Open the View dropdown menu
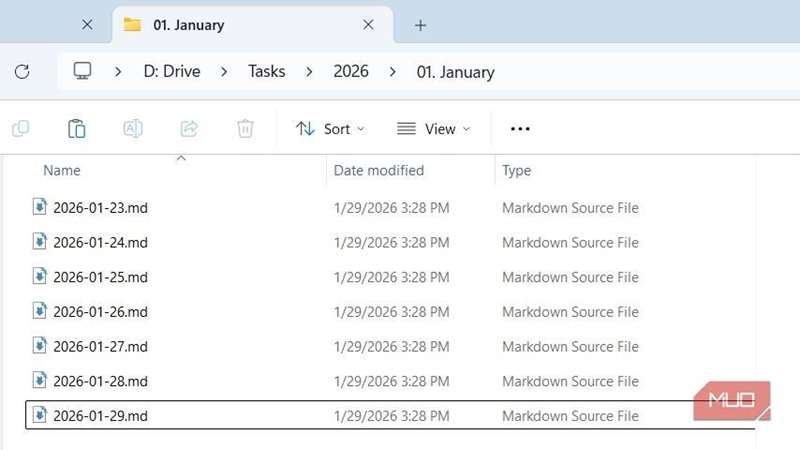Viewport: 800px width, 450px height. point(434,129)
